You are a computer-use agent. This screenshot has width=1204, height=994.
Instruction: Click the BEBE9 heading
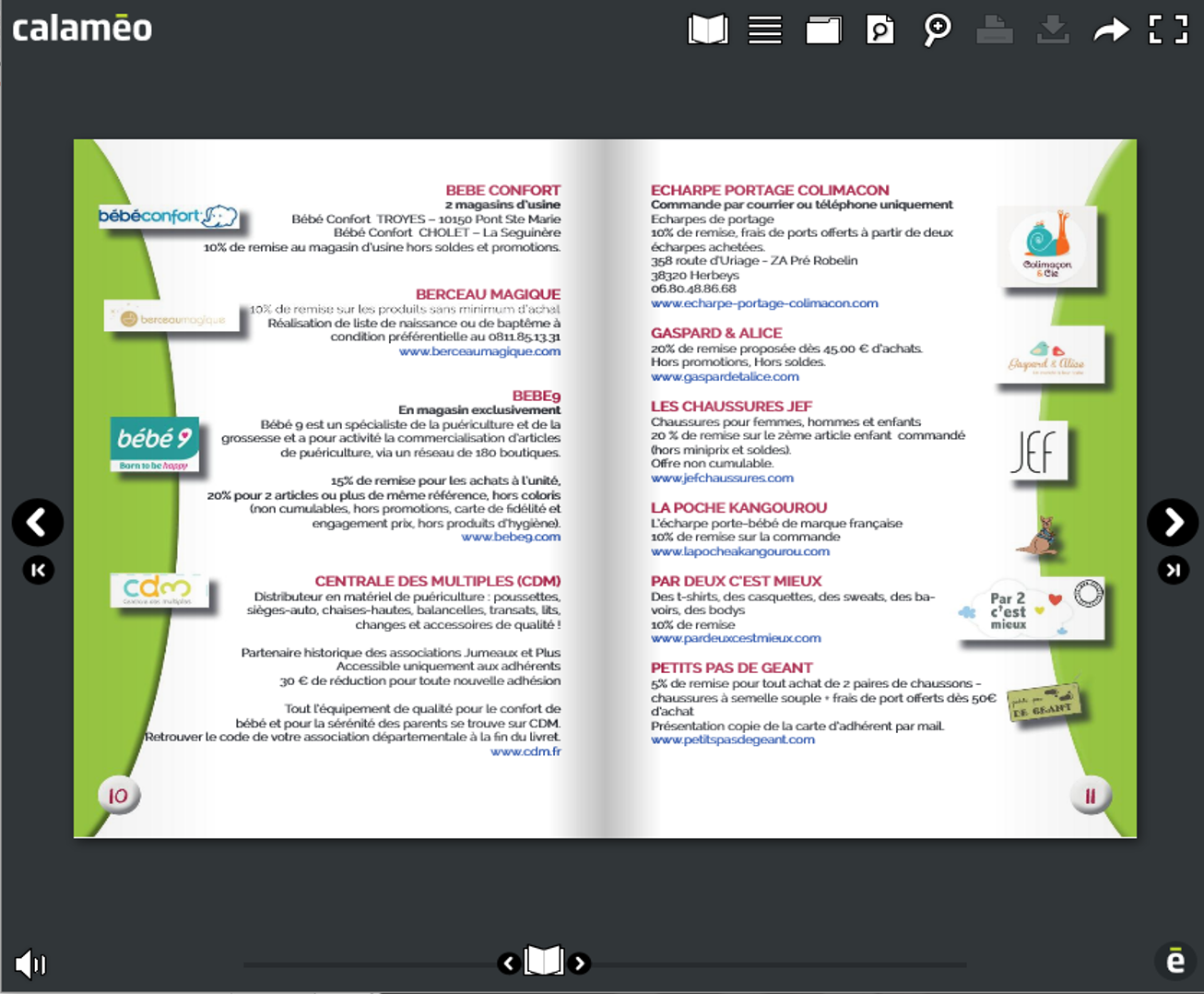click(537, 396)
